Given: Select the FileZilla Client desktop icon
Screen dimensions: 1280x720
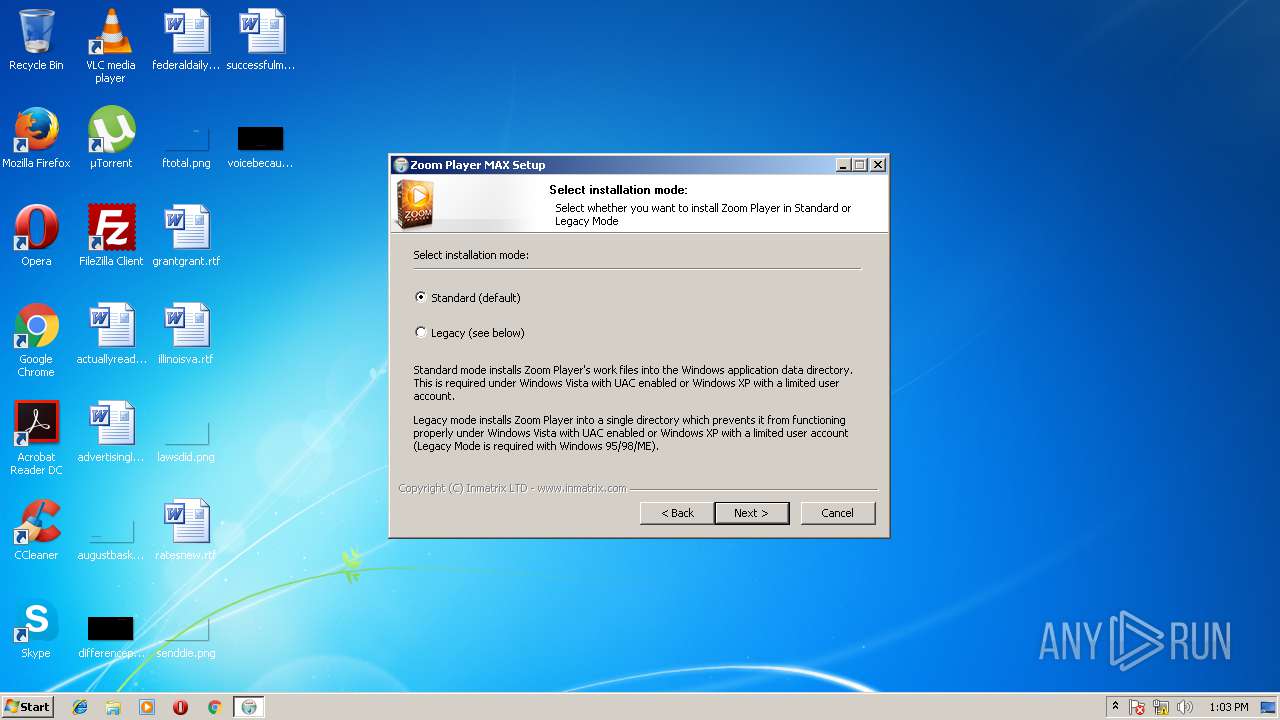Looking at the screenshot, I should 111,236.
